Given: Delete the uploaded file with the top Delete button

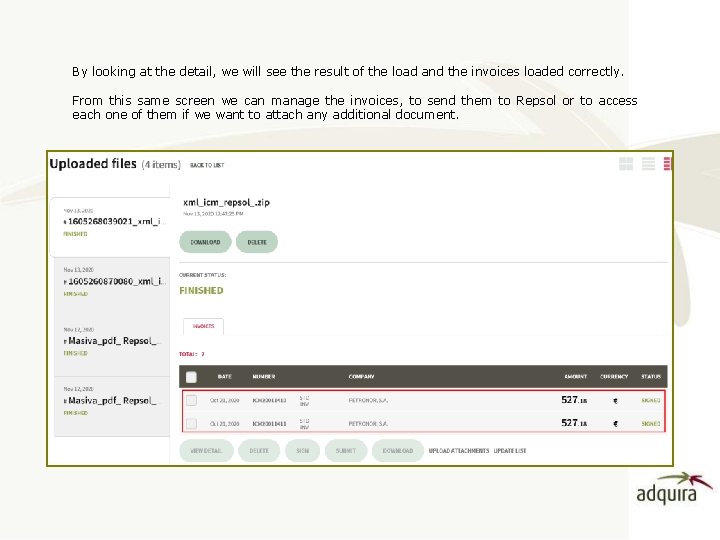Looking at the screenshot, I should [x=257, y=242].
